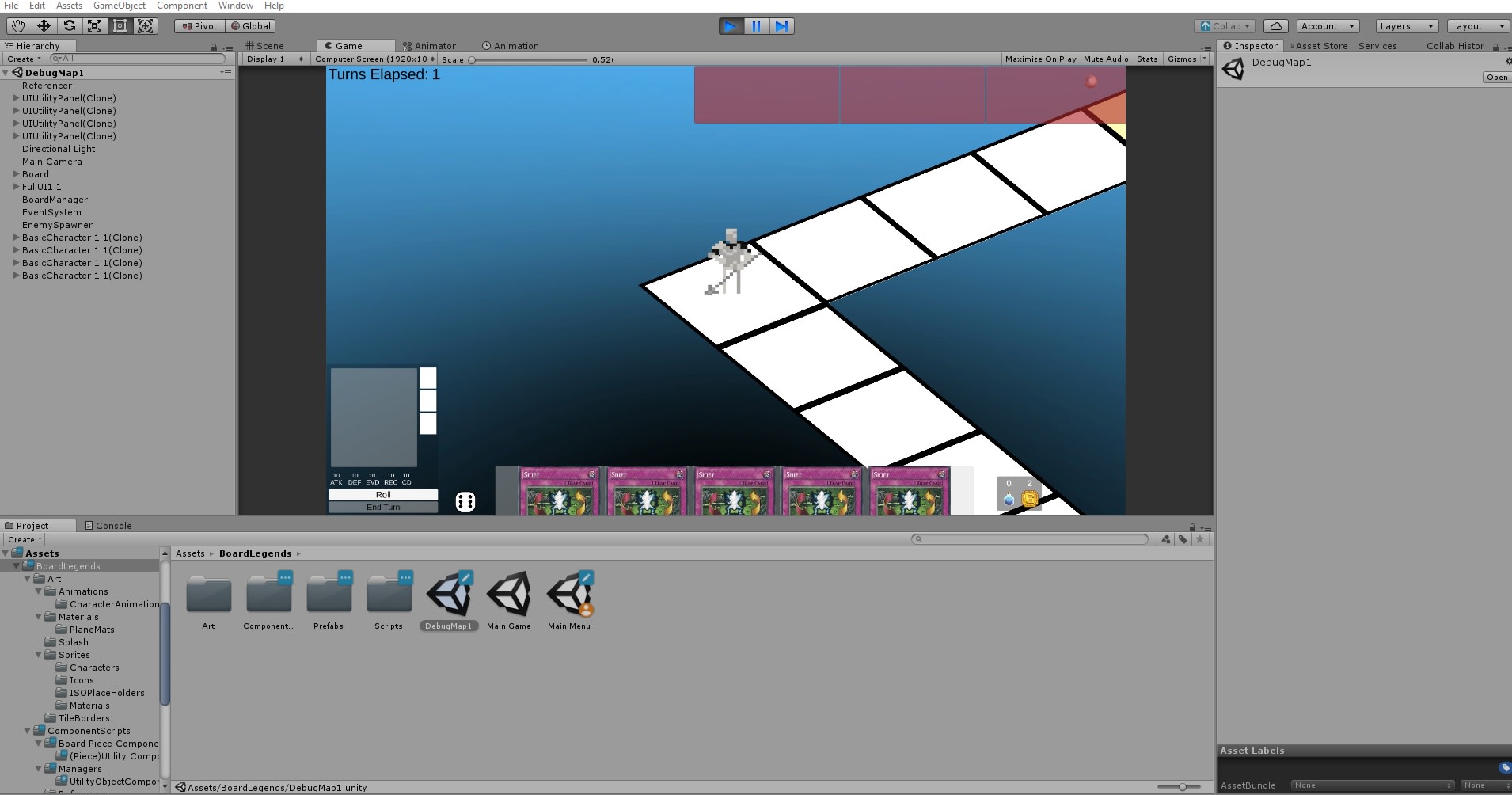1512x795 pixels.
Task: Open the GameObject menu
Action: click(x=120, y=6)
